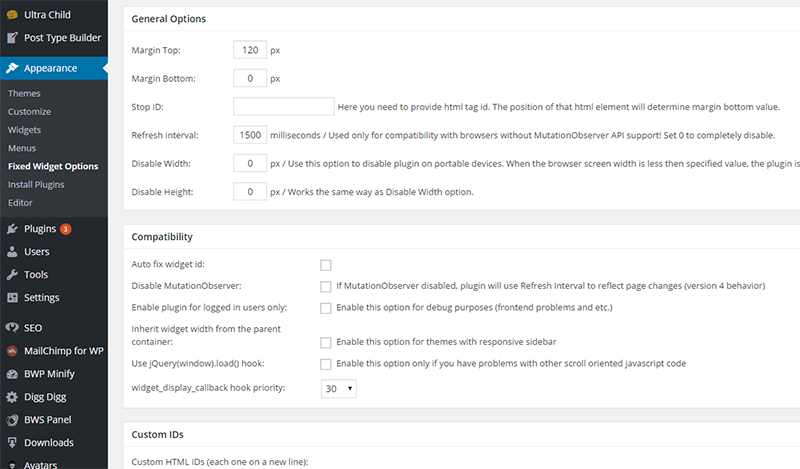Open the Settings menu label
Viewport: 800px width, 469px height.
(x=42, y=298)
